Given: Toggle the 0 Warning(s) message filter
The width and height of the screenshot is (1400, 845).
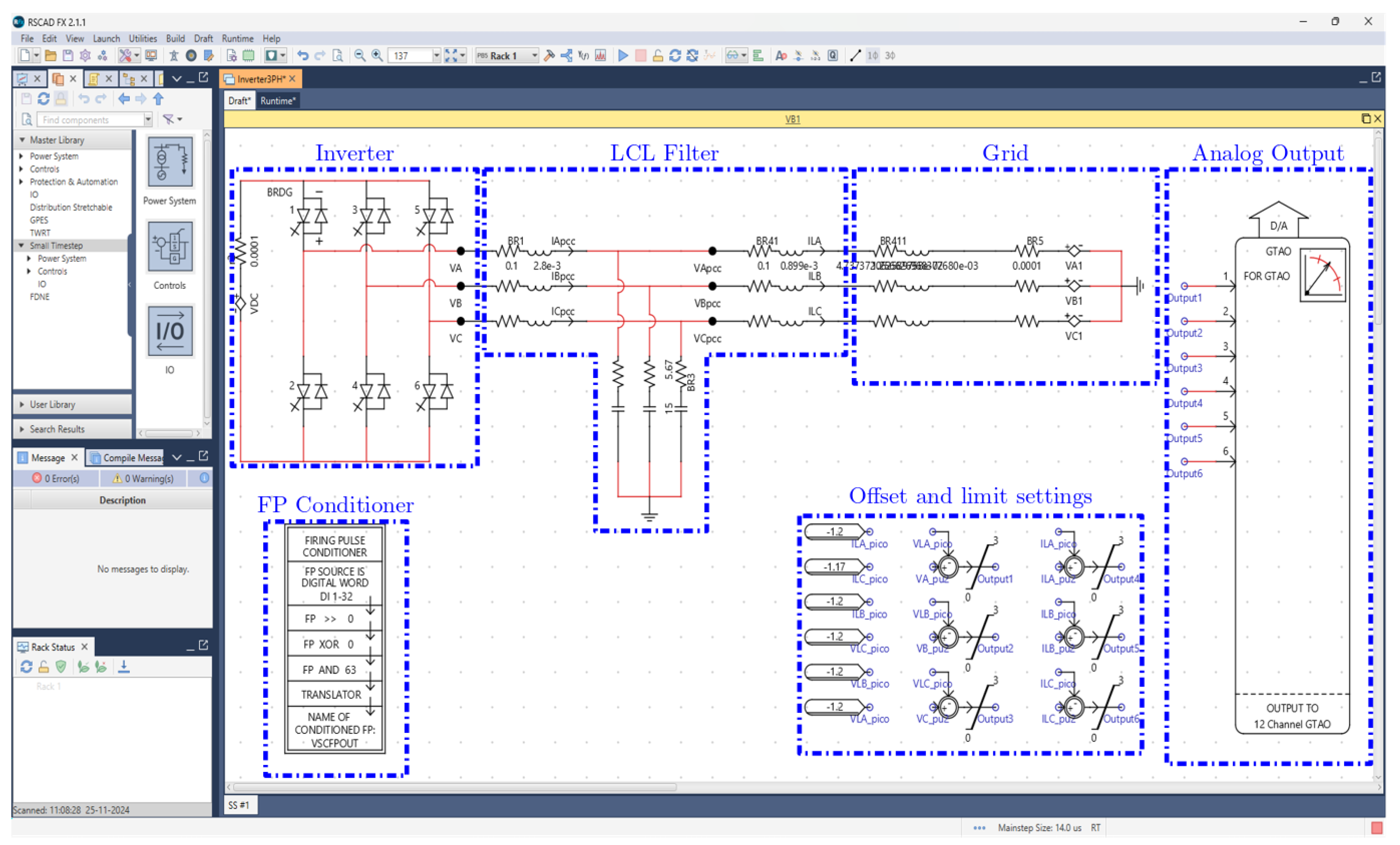Looking at the screenshot, I should coord(143,479).
